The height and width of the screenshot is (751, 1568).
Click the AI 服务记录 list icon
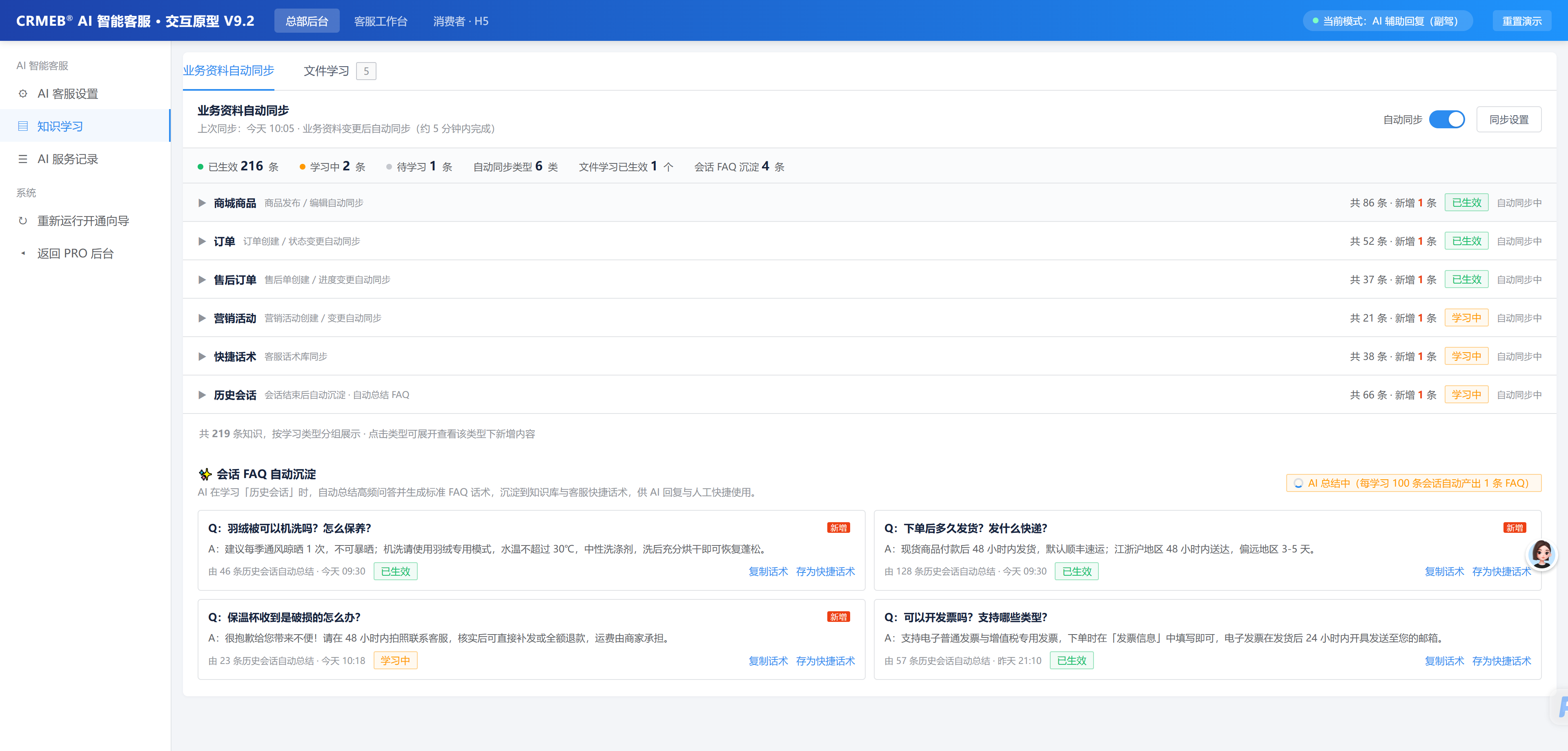[22, 159]
